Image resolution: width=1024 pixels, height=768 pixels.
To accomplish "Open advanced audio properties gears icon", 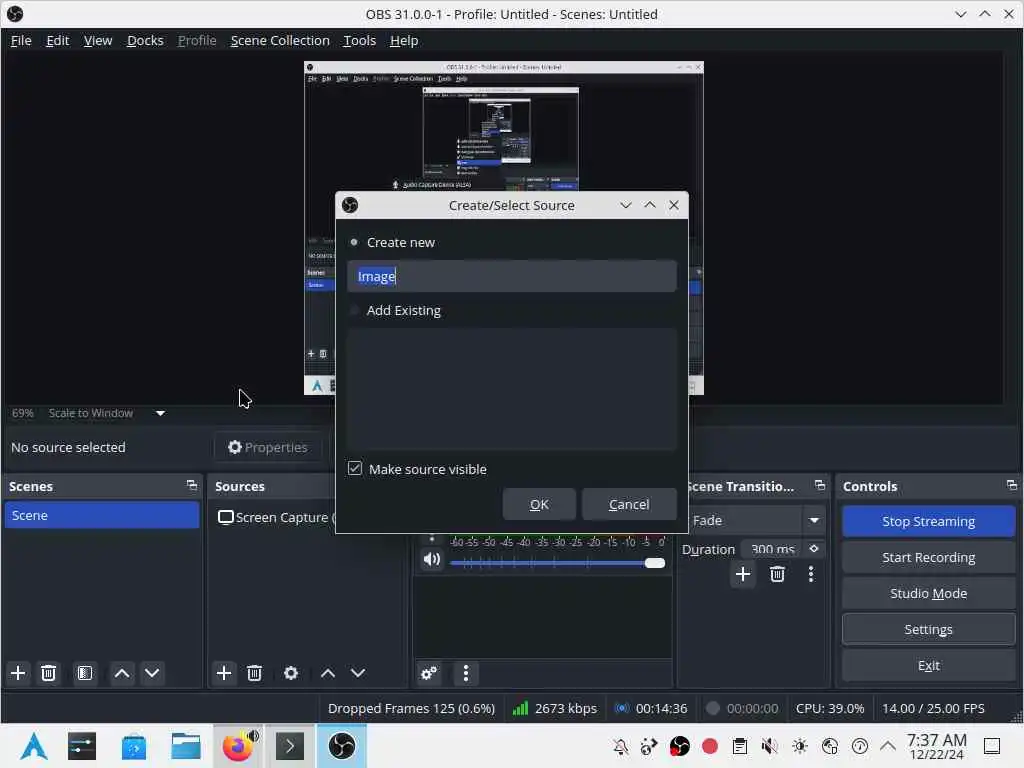I will click(429, 673).
